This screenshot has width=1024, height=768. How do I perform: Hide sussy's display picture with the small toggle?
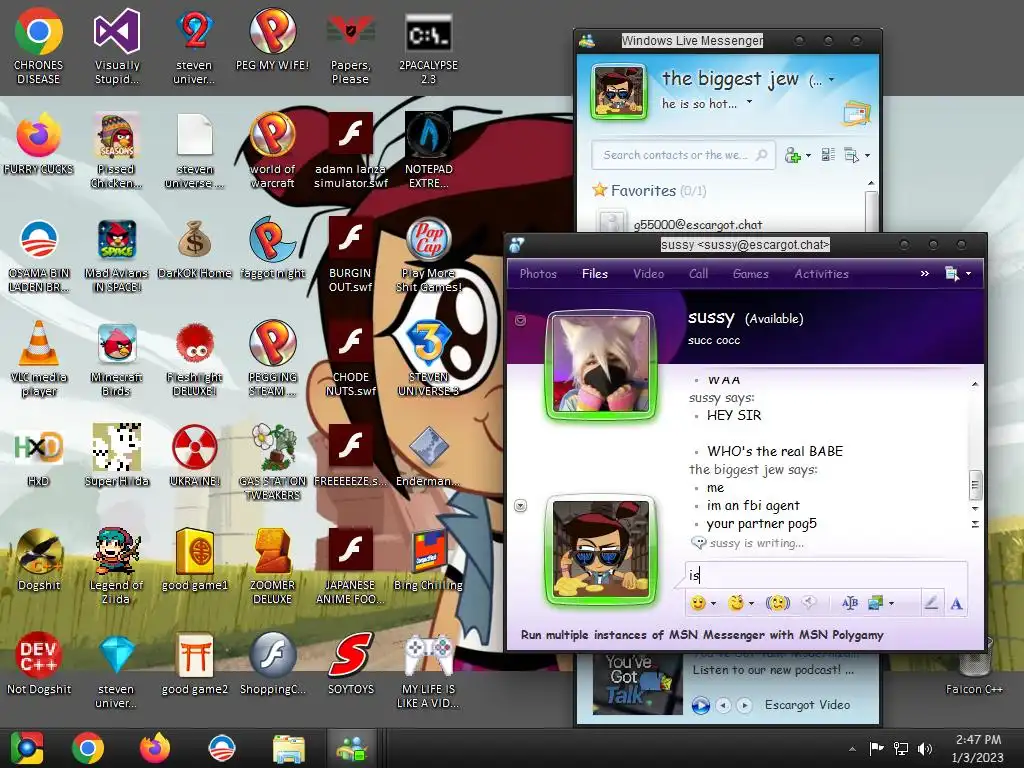click(520, 320)
